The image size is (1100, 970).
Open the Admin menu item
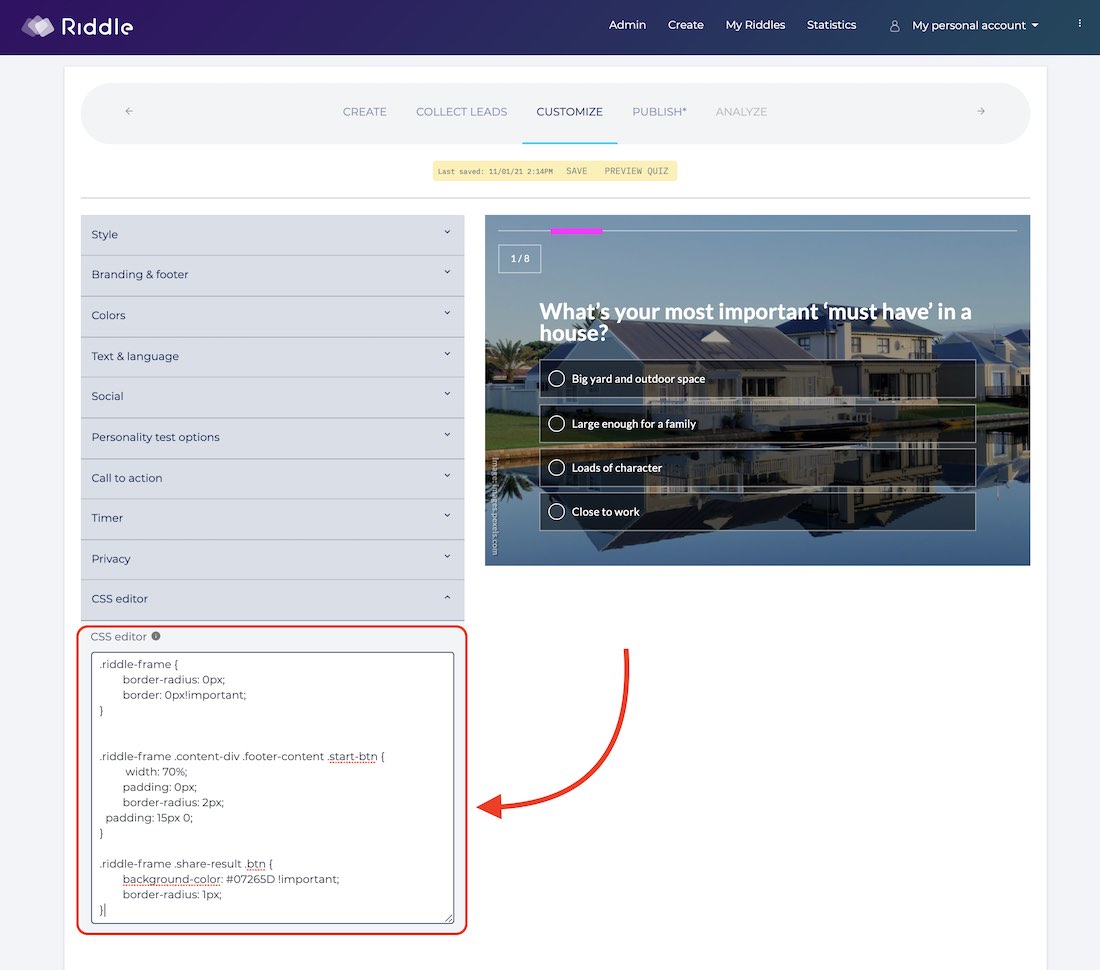[627, 25]
